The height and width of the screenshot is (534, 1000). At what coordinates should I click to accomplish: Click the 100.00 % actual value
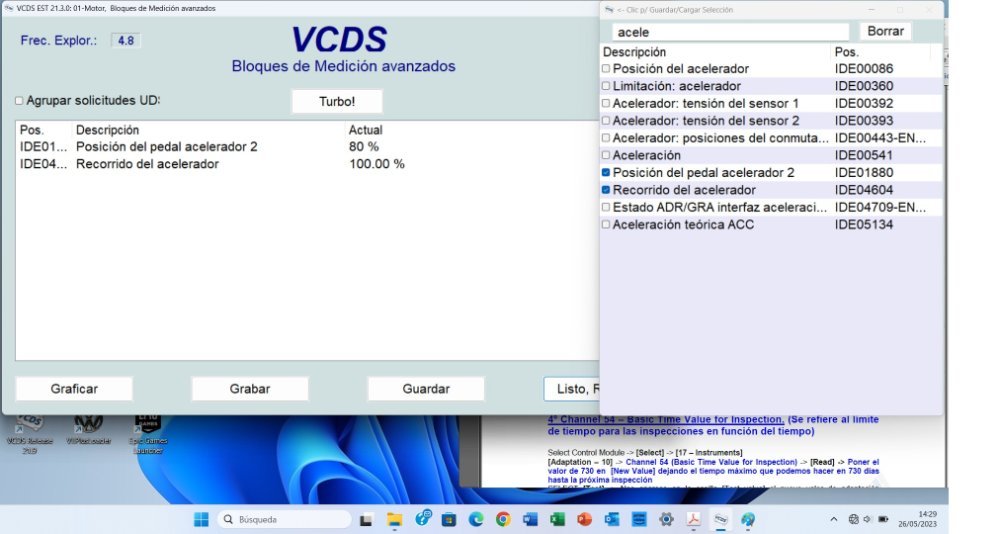coord(377,164)
